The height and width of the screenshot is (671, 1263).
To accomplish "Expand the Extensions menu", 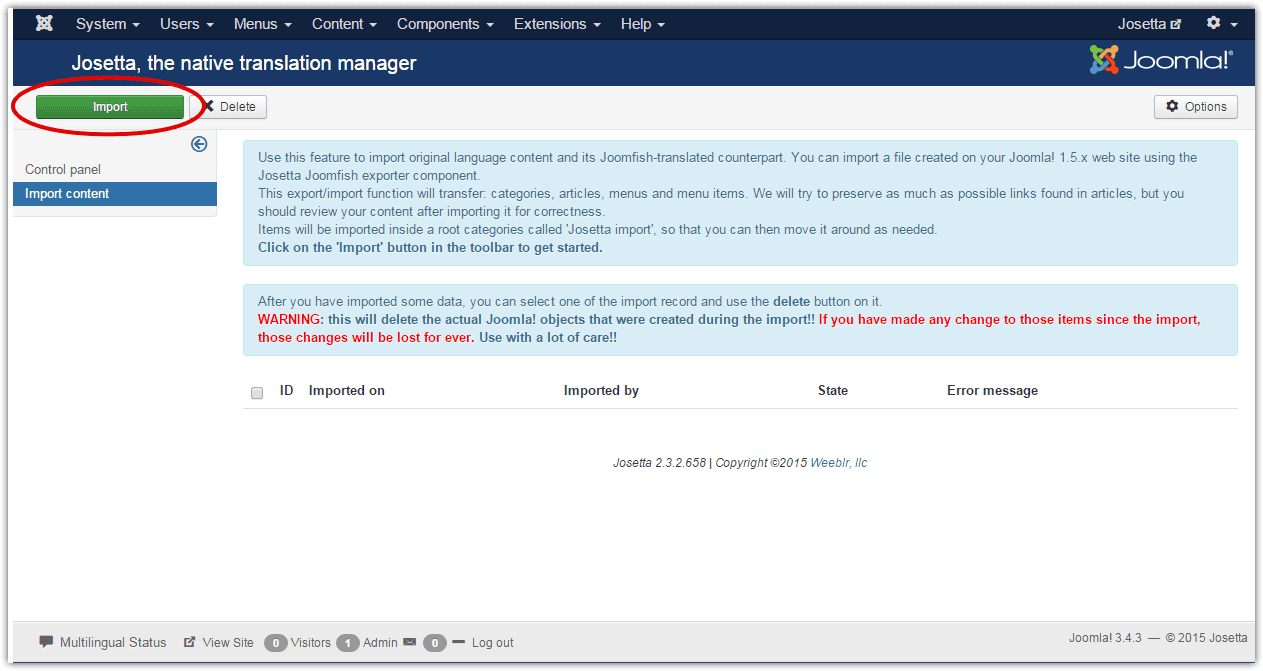I will [558, 24].
